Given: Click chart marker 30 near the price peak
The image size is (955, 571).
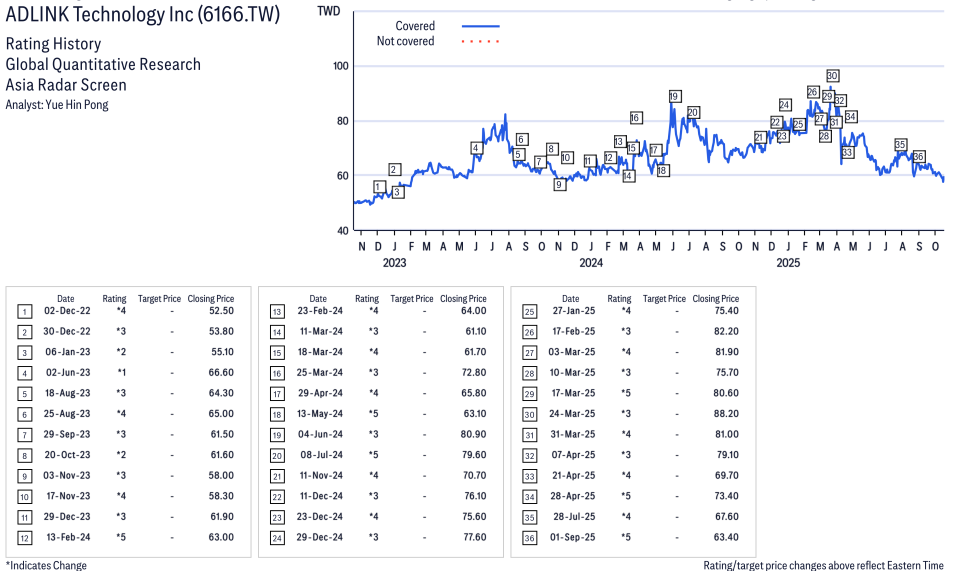Looking at the screenshot, I should [x=832, y=76].
